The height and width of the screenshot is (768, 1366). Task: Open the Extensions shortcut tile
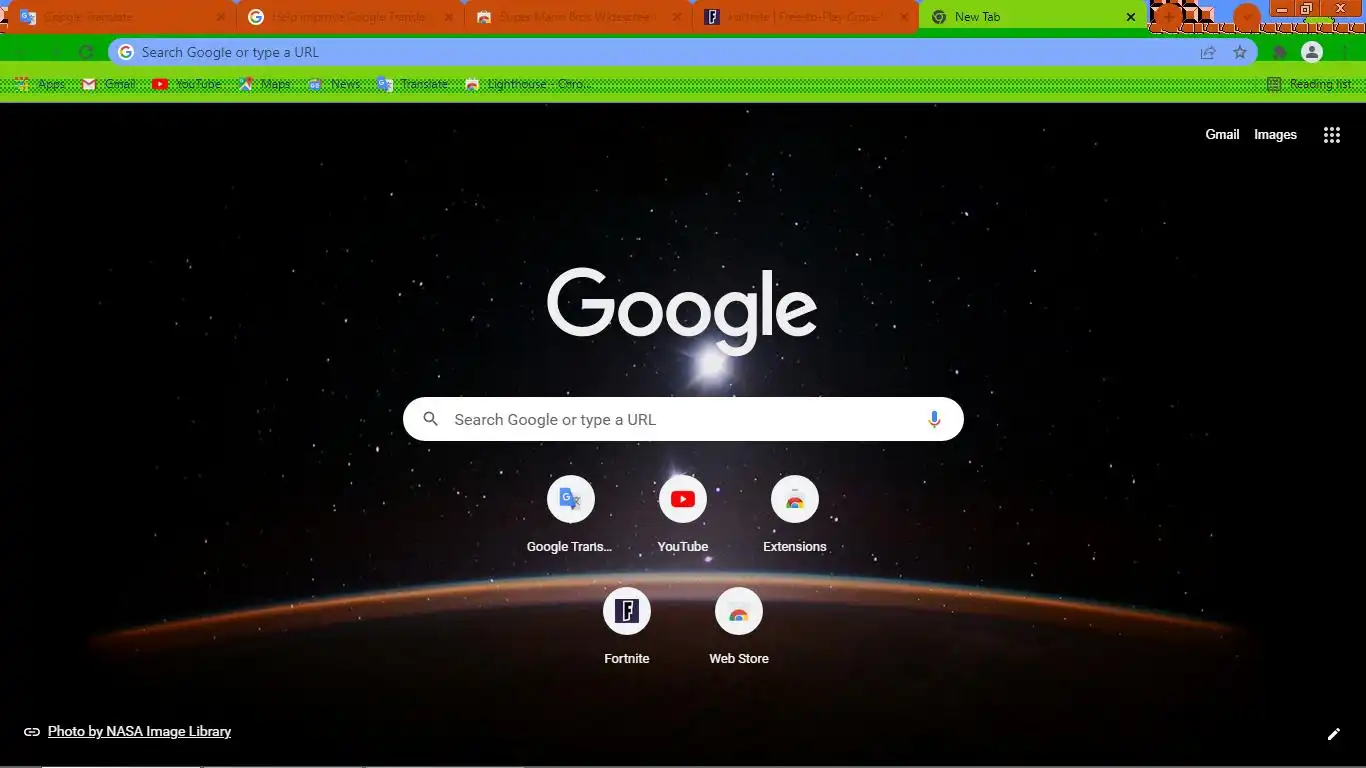click(x=795, y=515)
